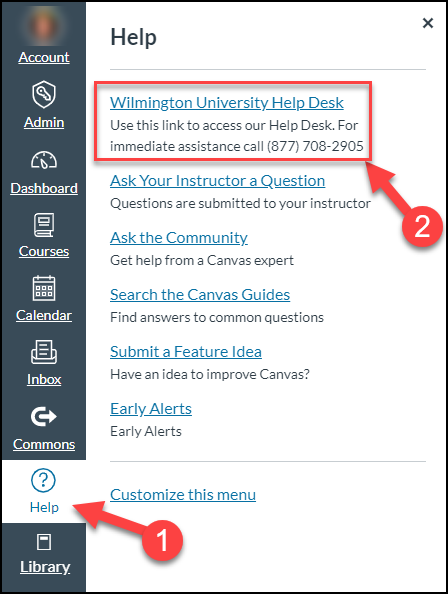Open the Early Alerts link

[151, 409]
